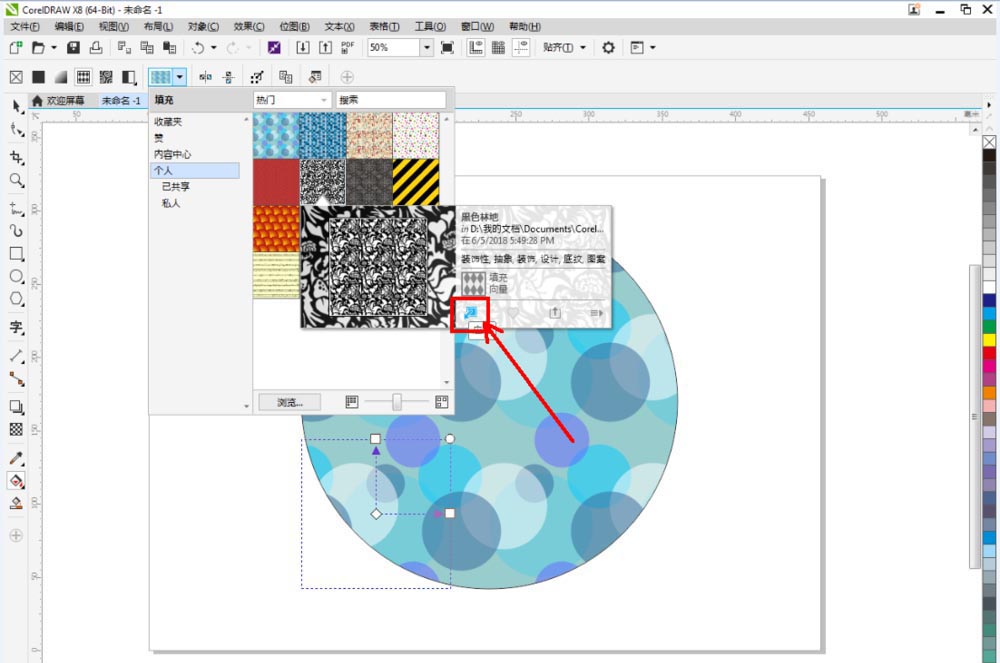
Task: Open the 对象(C) menu
Action: click(203, 26)
